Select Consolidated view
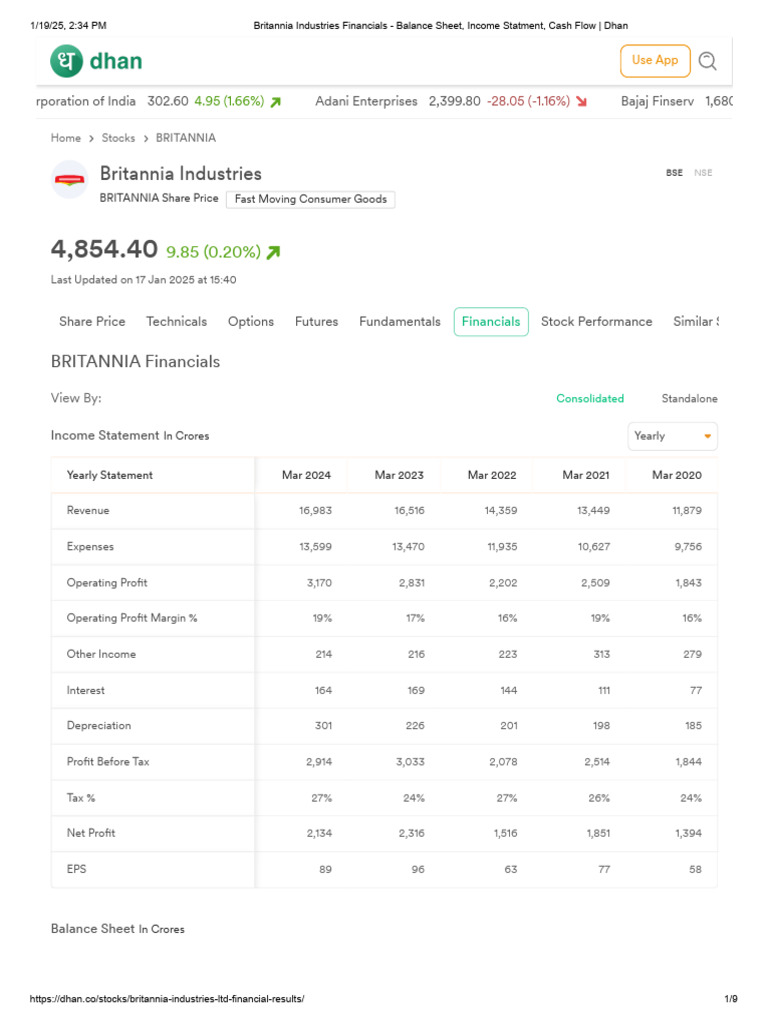 click(x=590, y=398)
